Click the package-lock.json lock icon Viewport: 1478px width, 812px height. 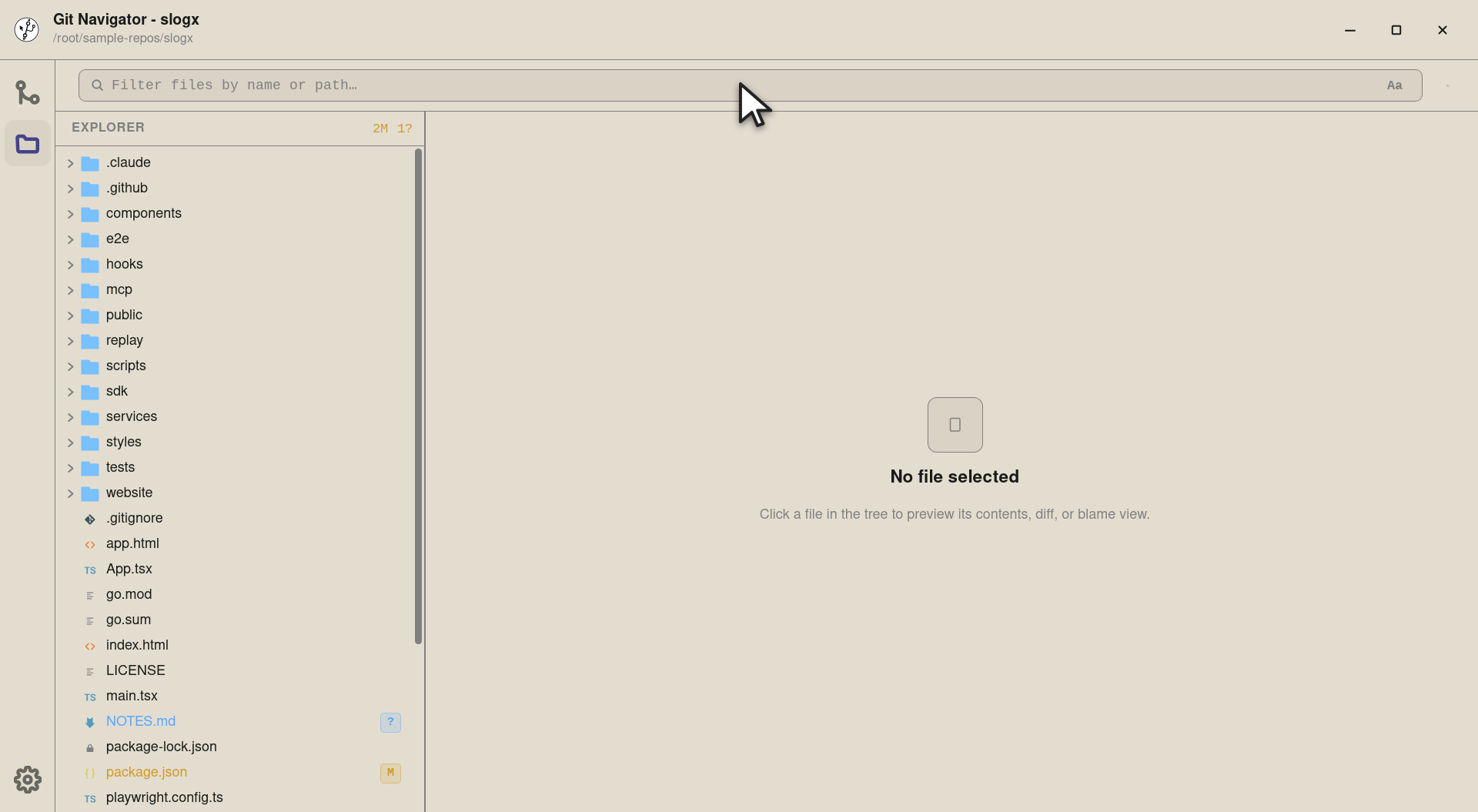90,747
